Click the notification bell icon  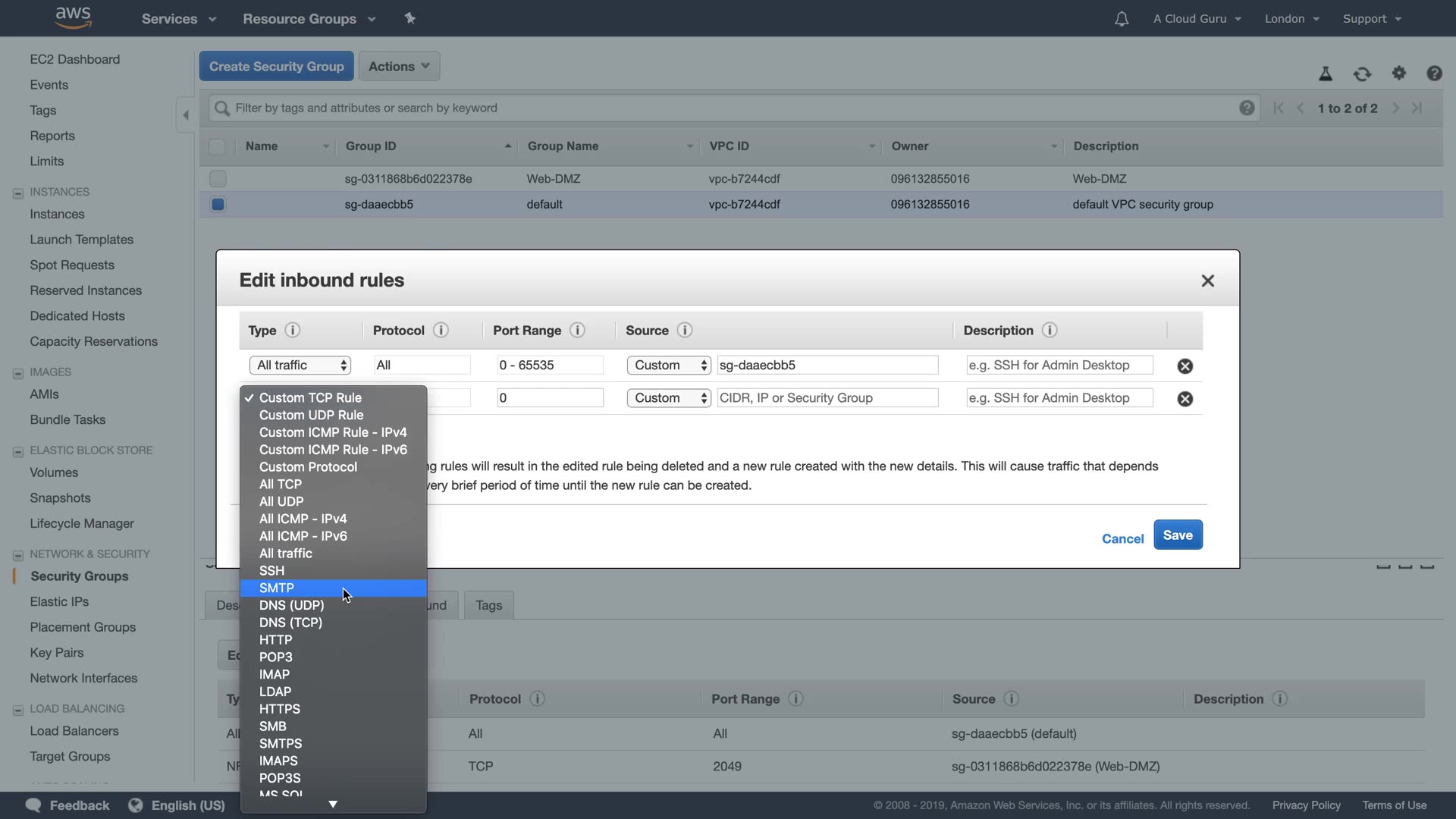1122,19
